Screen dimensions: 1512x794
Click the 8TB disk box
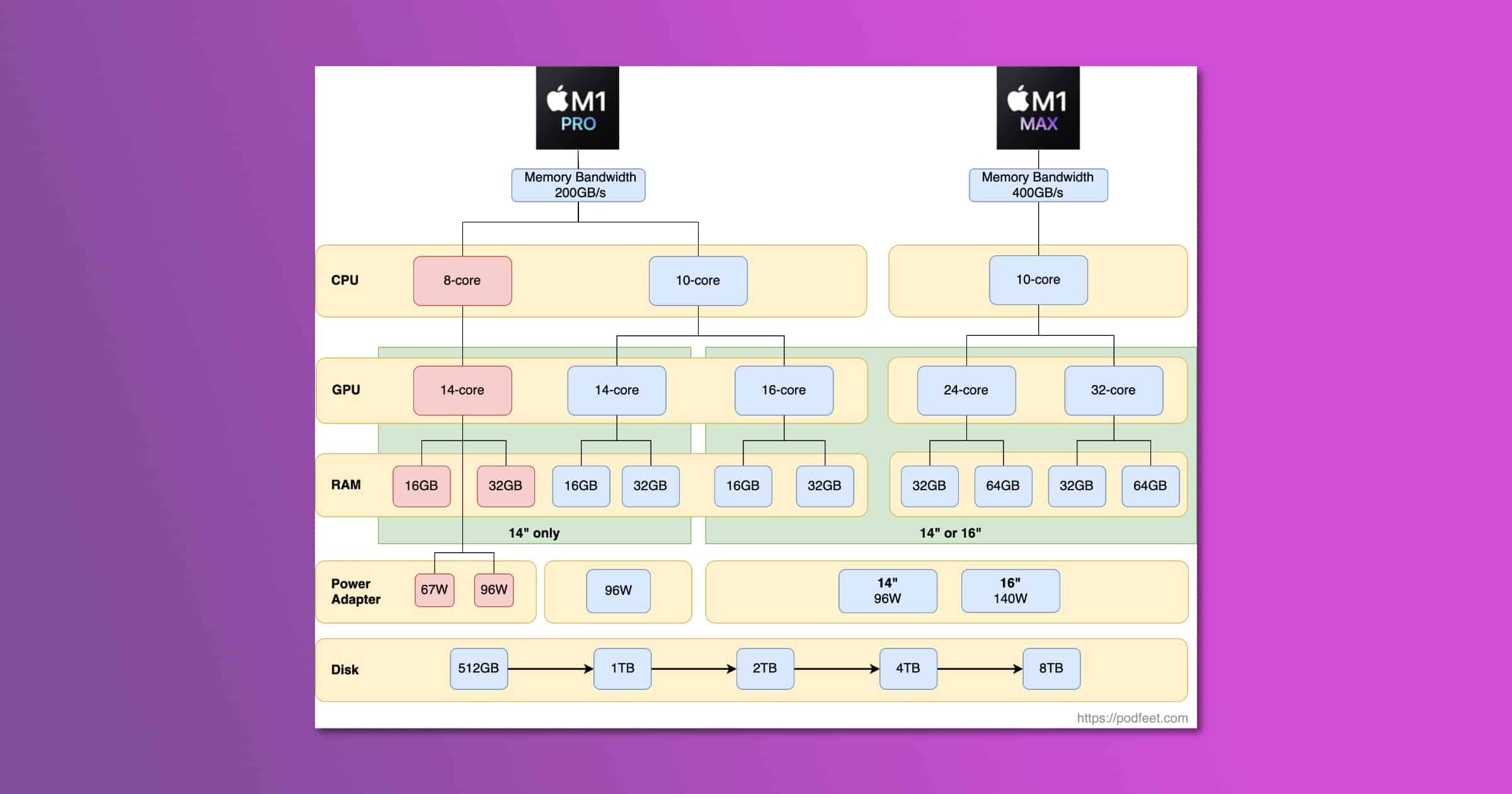coord(1051,669)
